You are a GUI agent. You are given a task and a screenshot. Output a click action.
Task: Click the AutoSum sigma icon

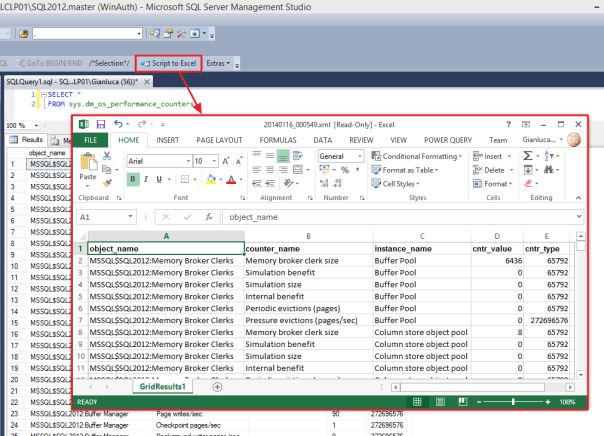click(528, 156)
